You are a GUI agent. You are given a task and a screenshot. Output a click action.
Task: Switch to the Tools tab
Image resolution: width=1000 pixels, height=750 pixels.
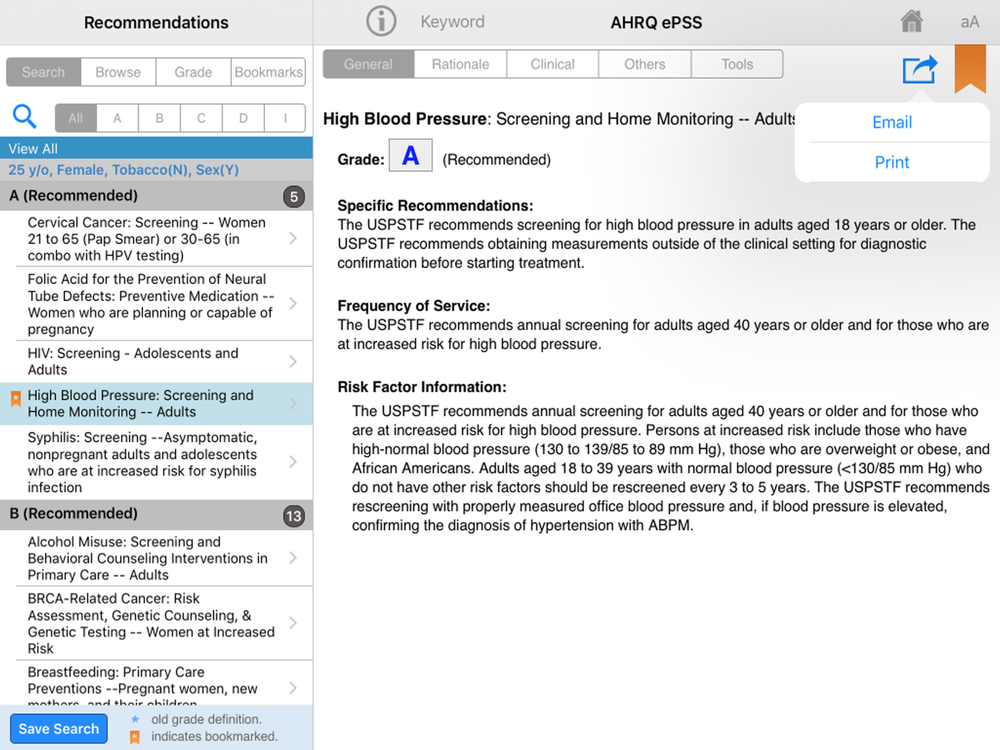coord(737,64)
